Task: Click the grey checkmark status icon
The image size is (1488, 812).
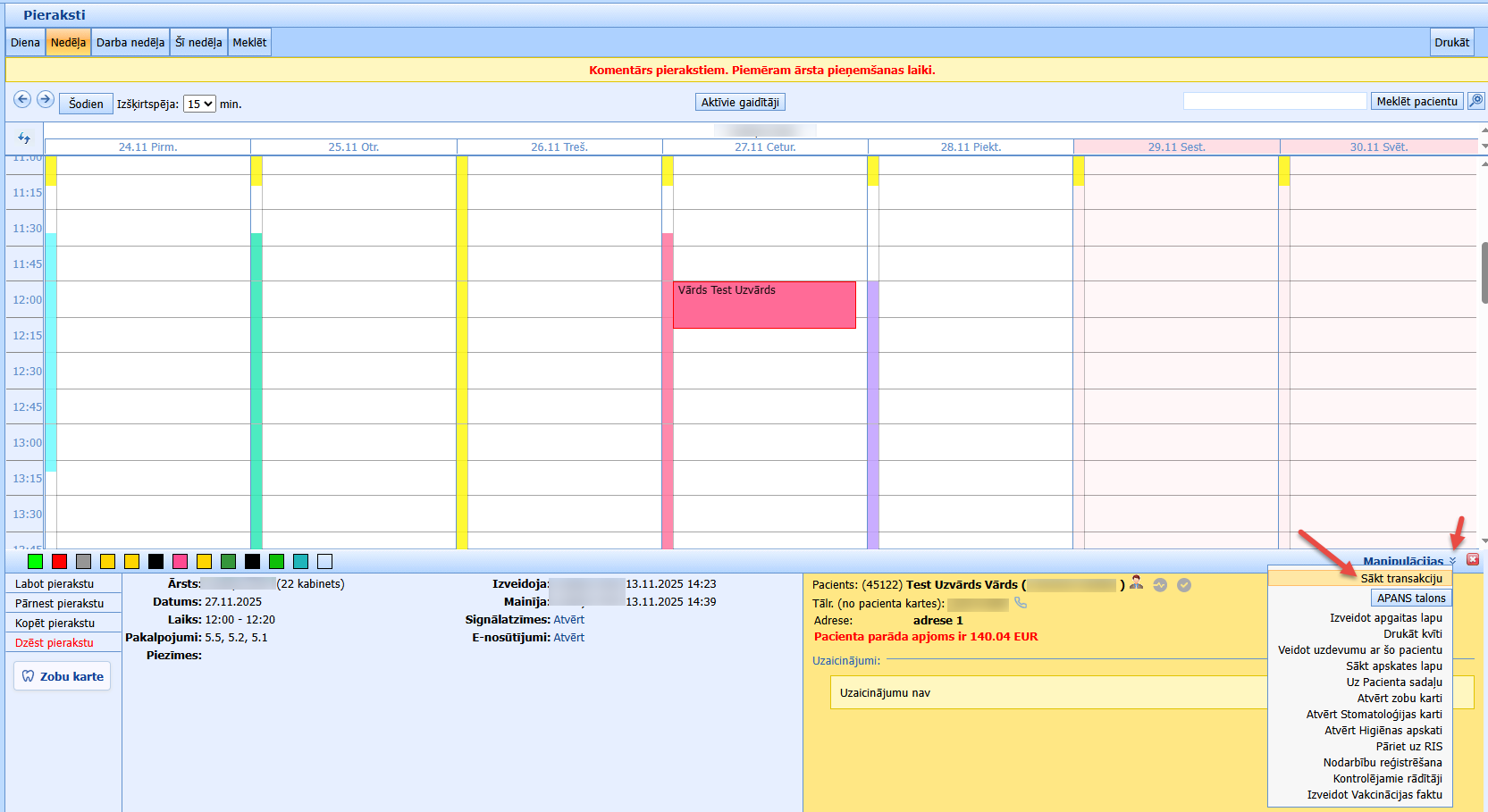Action: point(1184,585)
